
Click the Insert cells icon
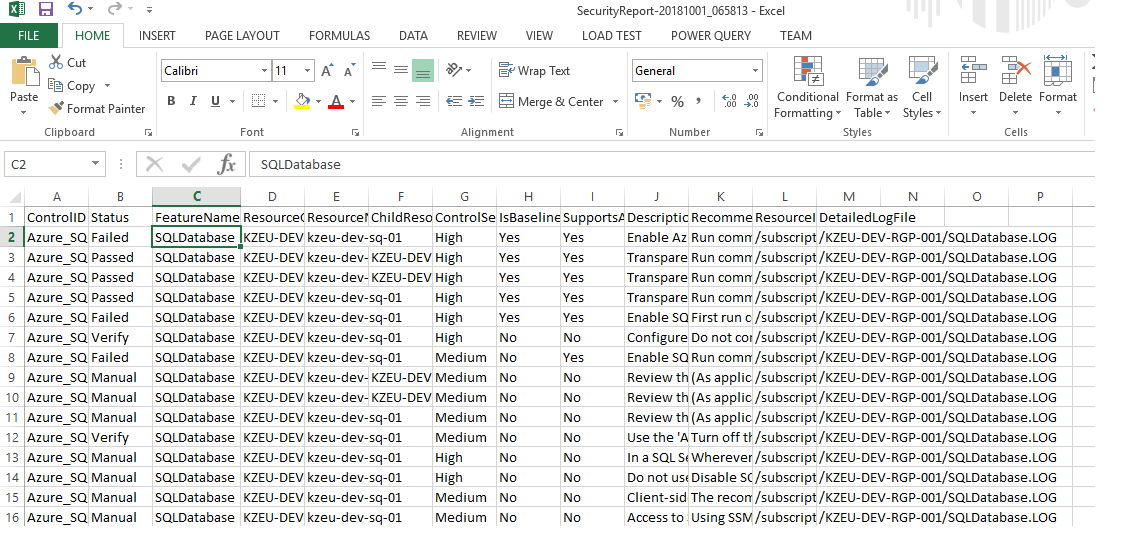point(973,70)
